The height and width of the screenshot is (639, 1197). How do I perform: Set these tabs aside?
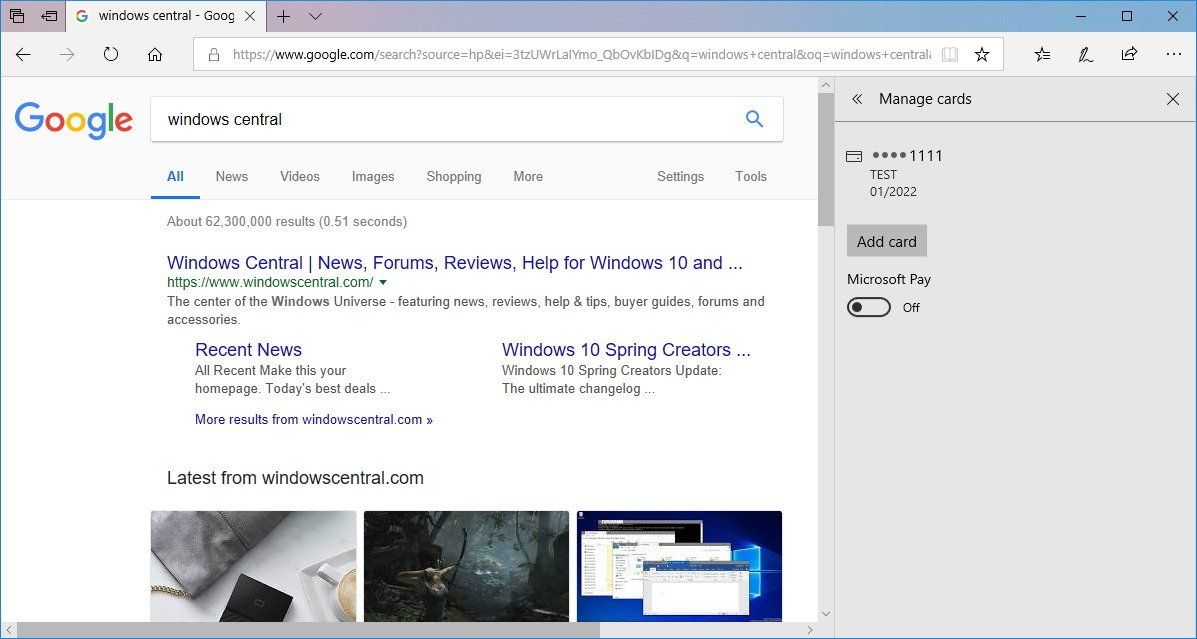click(x=16, y=16)
